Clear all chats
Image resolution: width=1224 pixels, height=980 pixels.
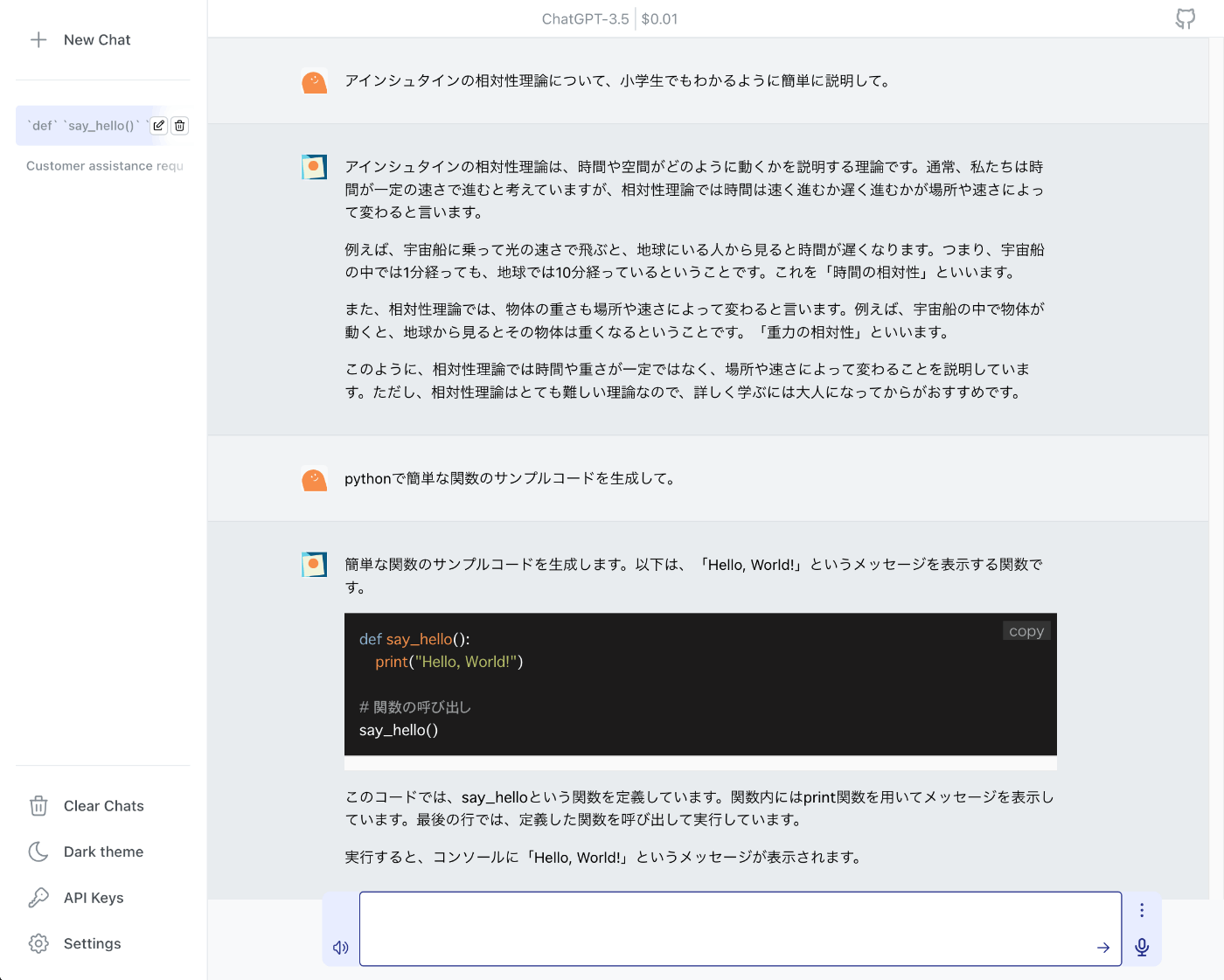[x=102, y=806]
